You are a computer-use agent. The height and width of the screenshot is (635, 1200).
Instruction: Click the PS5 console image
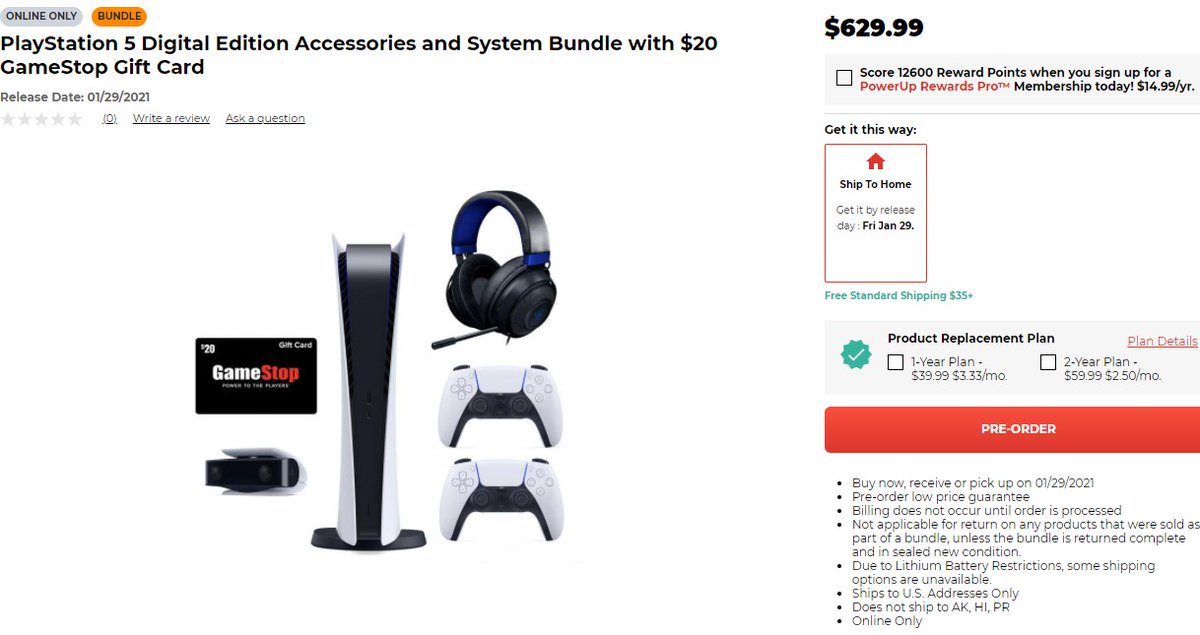point(368,392)
